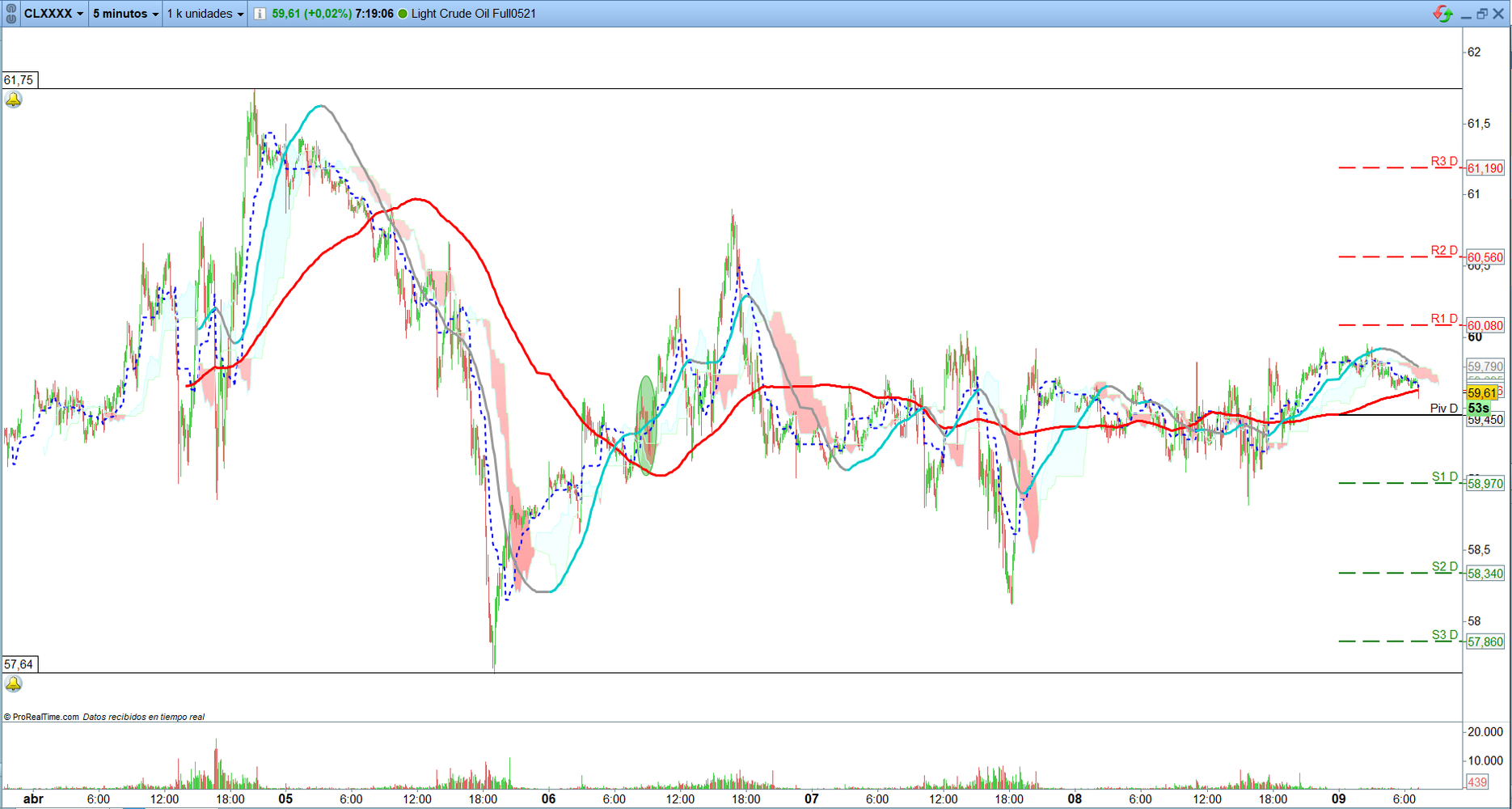Click the green real-time status dot
This screenshot has width=1512, height=809.
point(403,14)
